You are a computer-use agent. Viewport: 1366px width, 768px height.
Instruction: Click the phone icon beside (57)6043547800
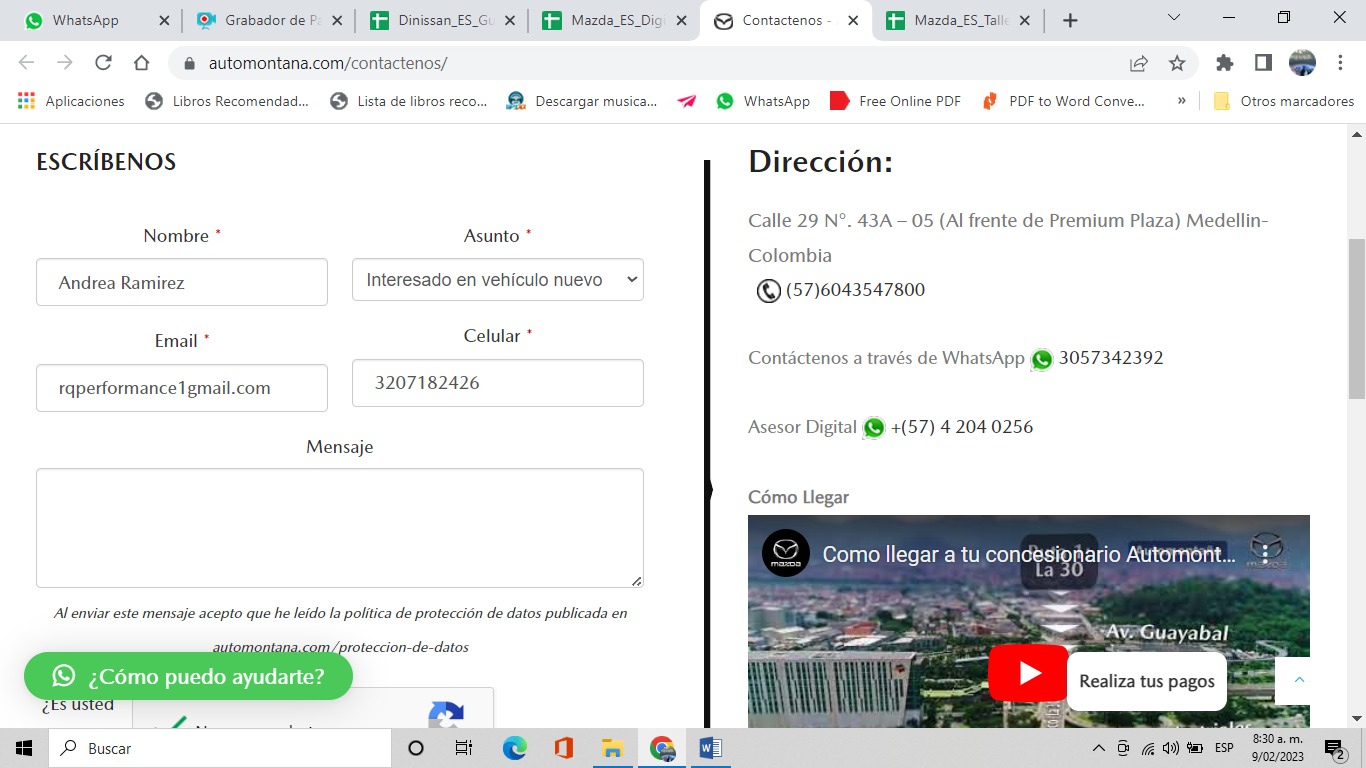(768, 291)
